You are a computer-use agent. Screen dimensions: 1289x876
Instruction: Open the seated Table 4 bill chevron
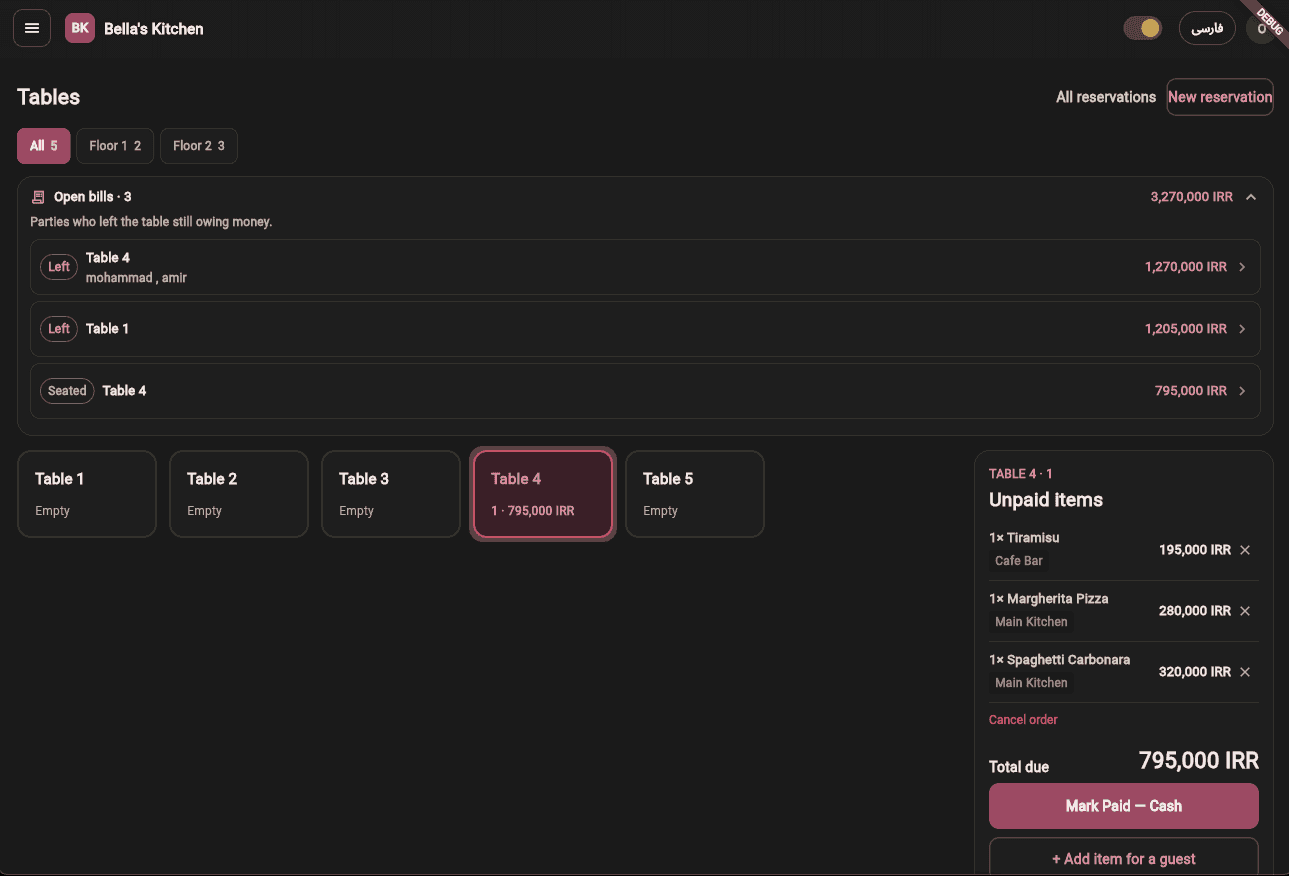[1242, 391]
